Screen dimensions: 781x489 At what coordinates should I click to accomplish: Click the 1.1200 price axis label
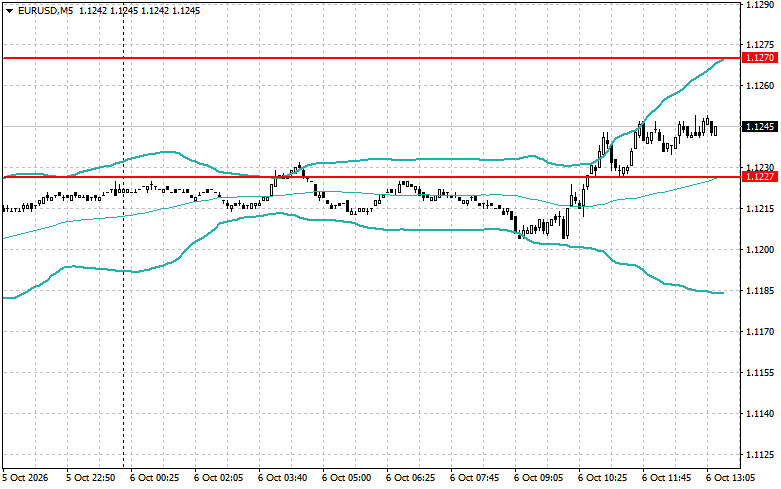pyautogui.click(x=760, y=249)
